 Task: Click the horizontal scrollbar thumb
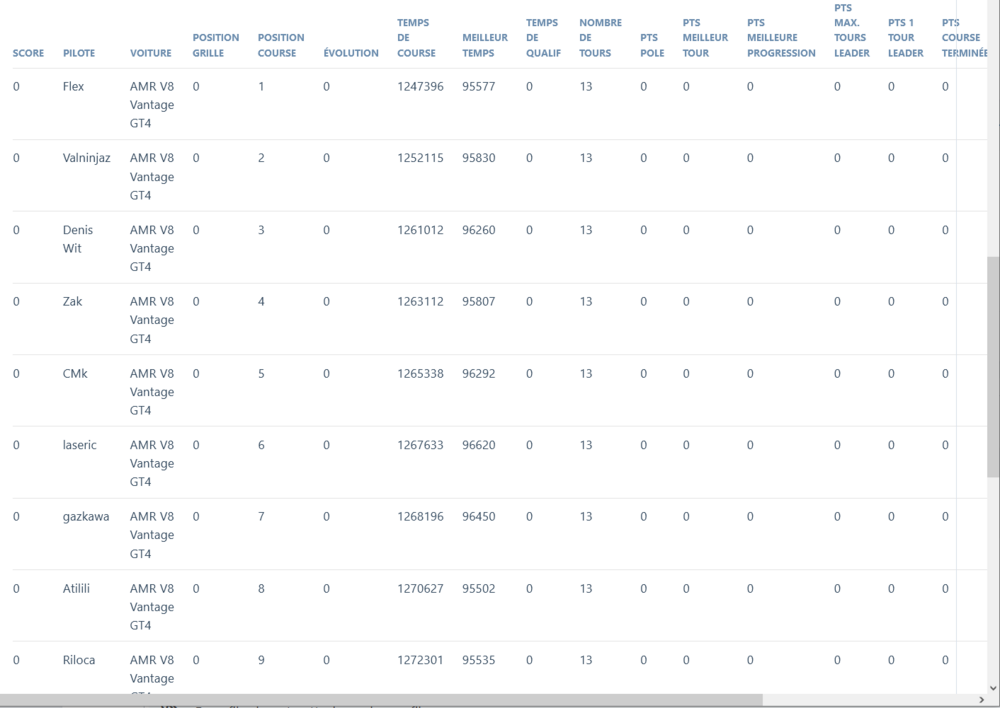tap(380, 700)
